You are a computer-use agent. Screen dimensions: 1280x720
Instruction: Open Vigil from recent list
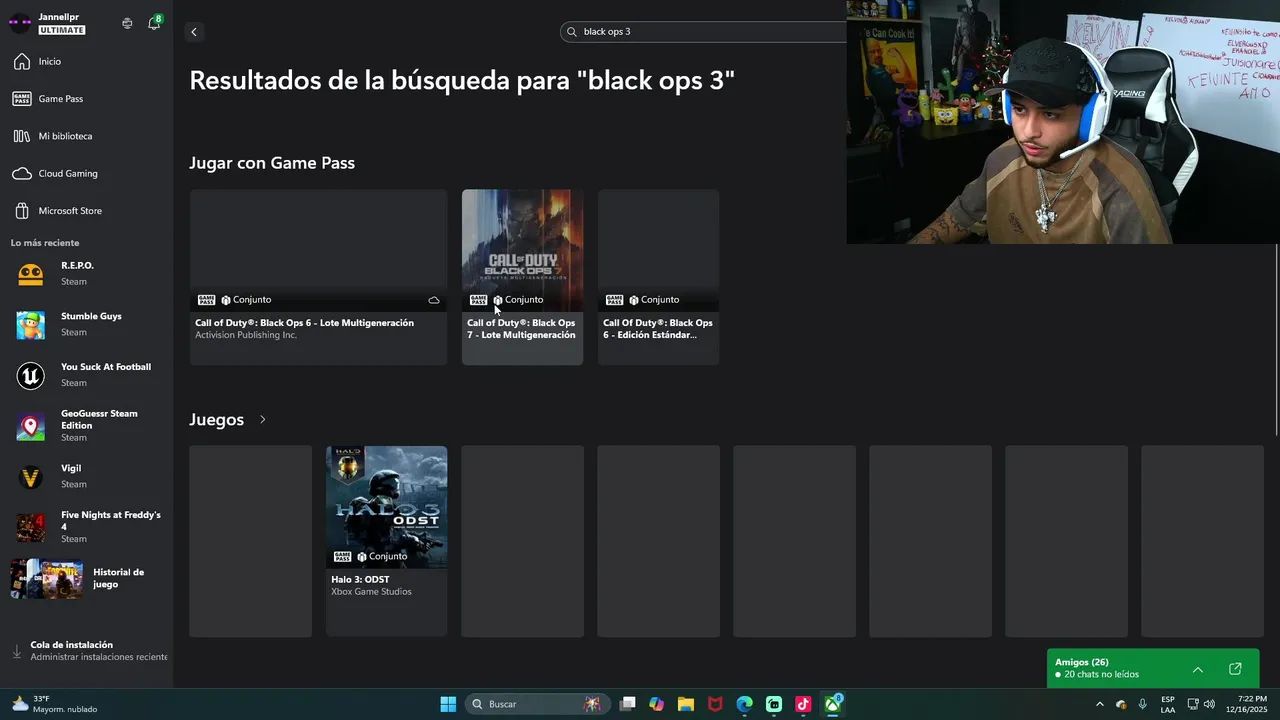[x=86, y=477]
